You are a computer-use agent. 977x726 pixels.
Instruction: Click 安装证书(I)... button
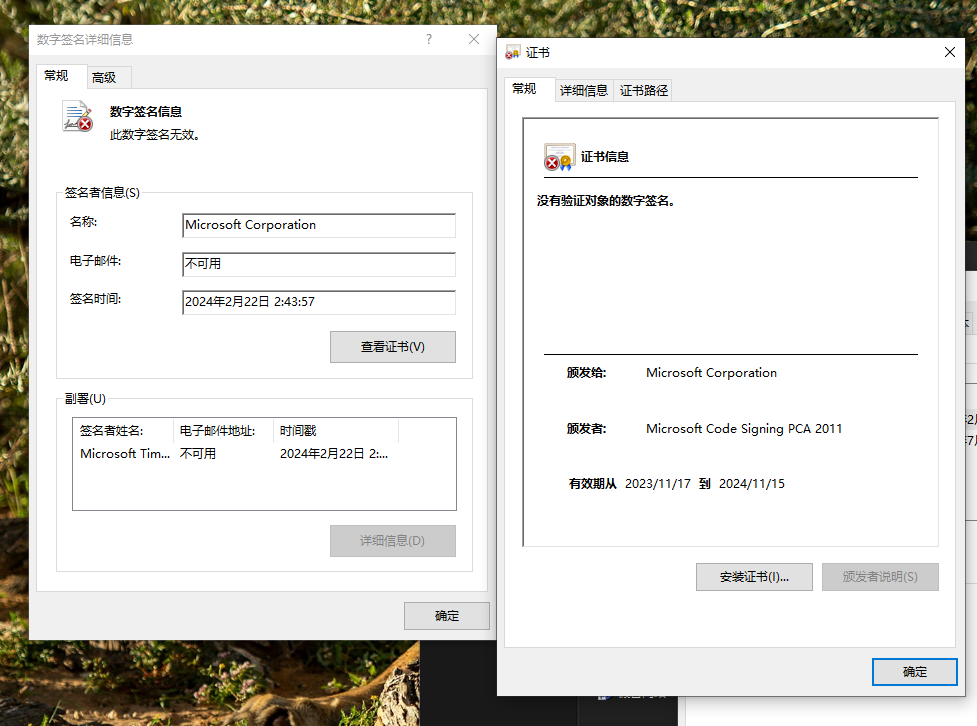click(x=754, y=577)
